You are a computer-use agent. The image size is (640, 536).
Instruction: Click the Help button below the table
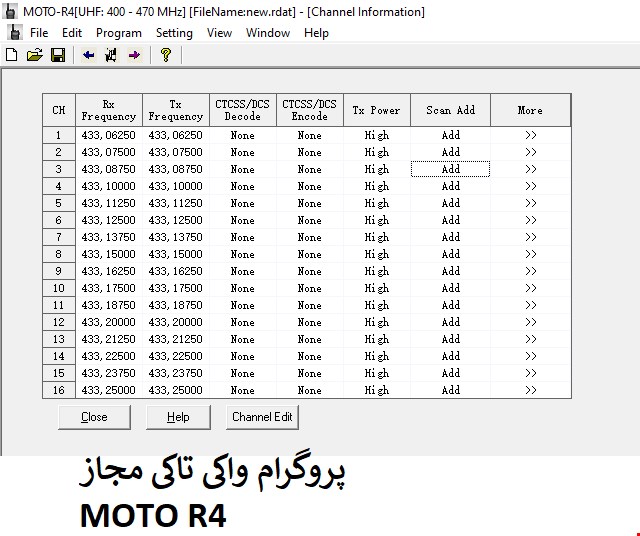tap(178, 417)
